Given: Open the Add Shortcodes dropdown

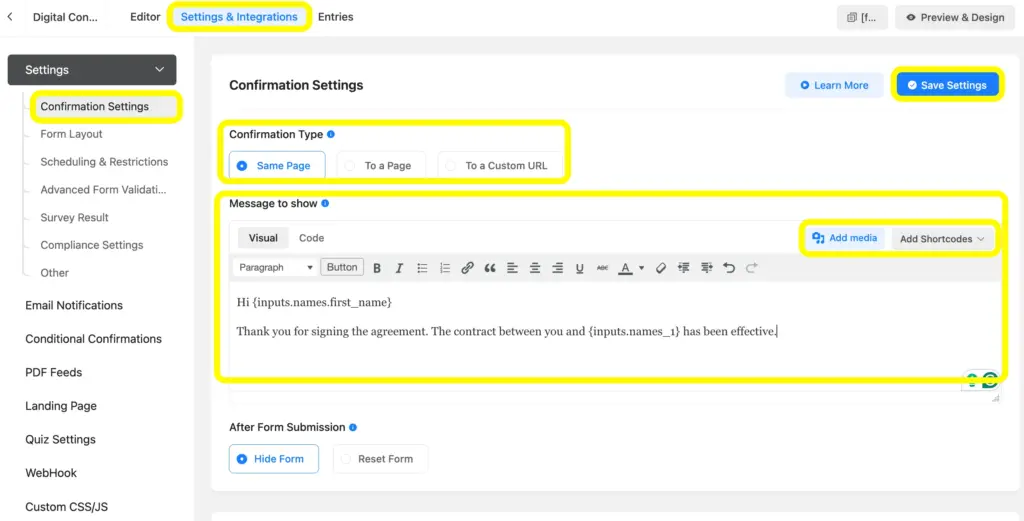Looking at the screenshot, I should tap(942, 239).
